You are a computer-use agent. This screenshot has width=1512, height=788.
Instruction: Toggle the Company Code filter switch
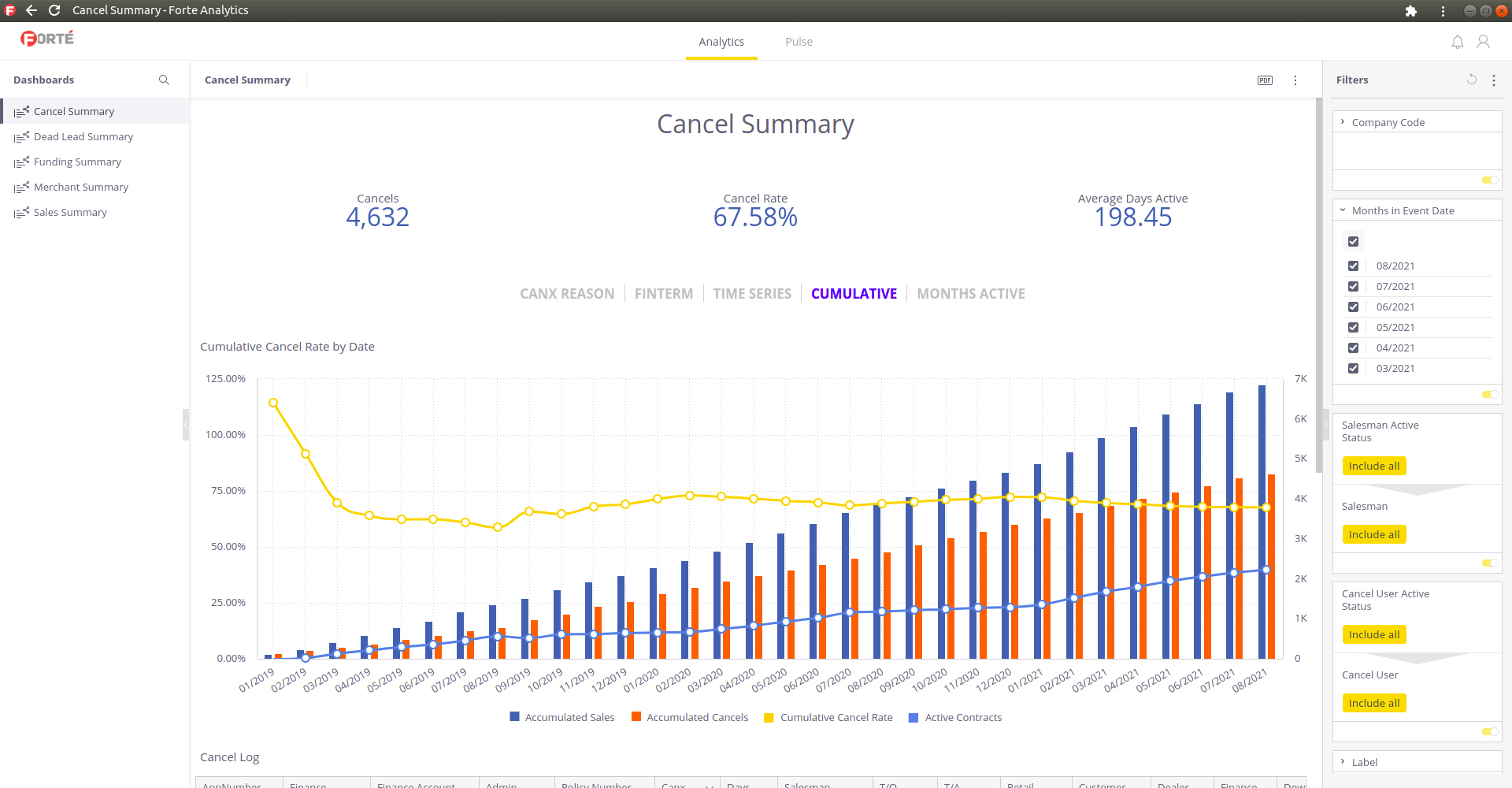click(x=1489, y=180)
